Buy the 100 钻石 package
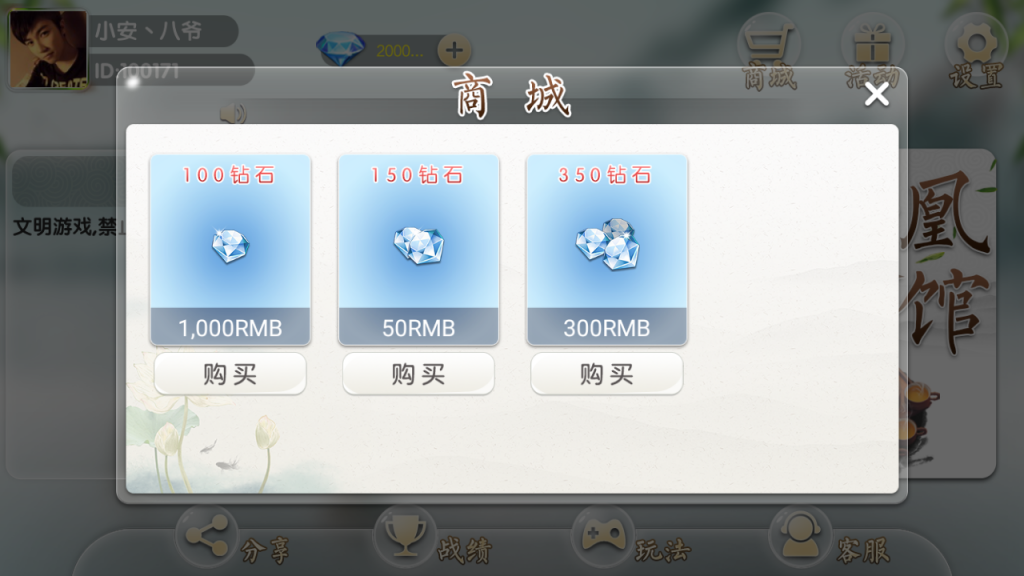Viewport: 1024px width, 576px height. (230, 374)
